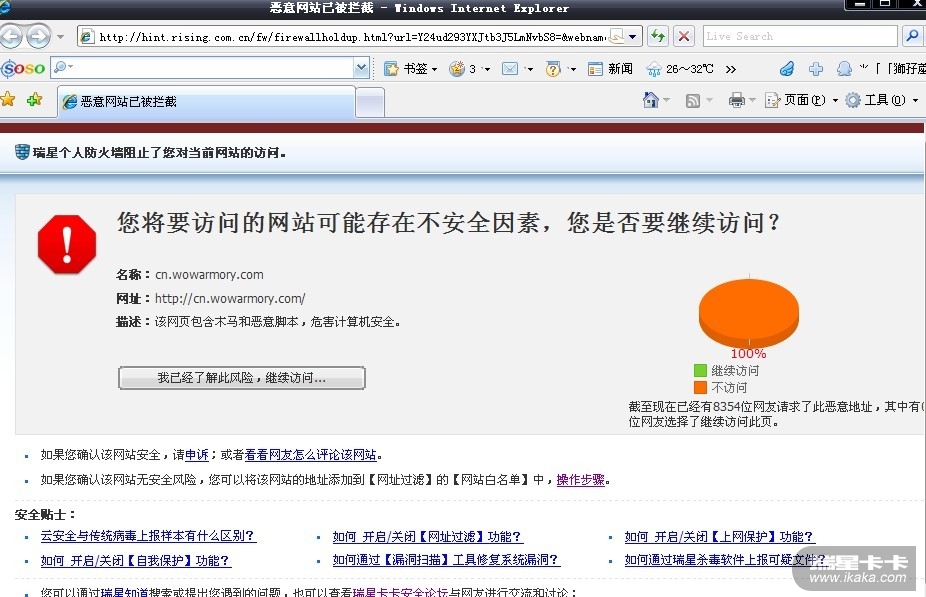Click the green Refresh page icon
Screen dimensions: 926x597
657,37
